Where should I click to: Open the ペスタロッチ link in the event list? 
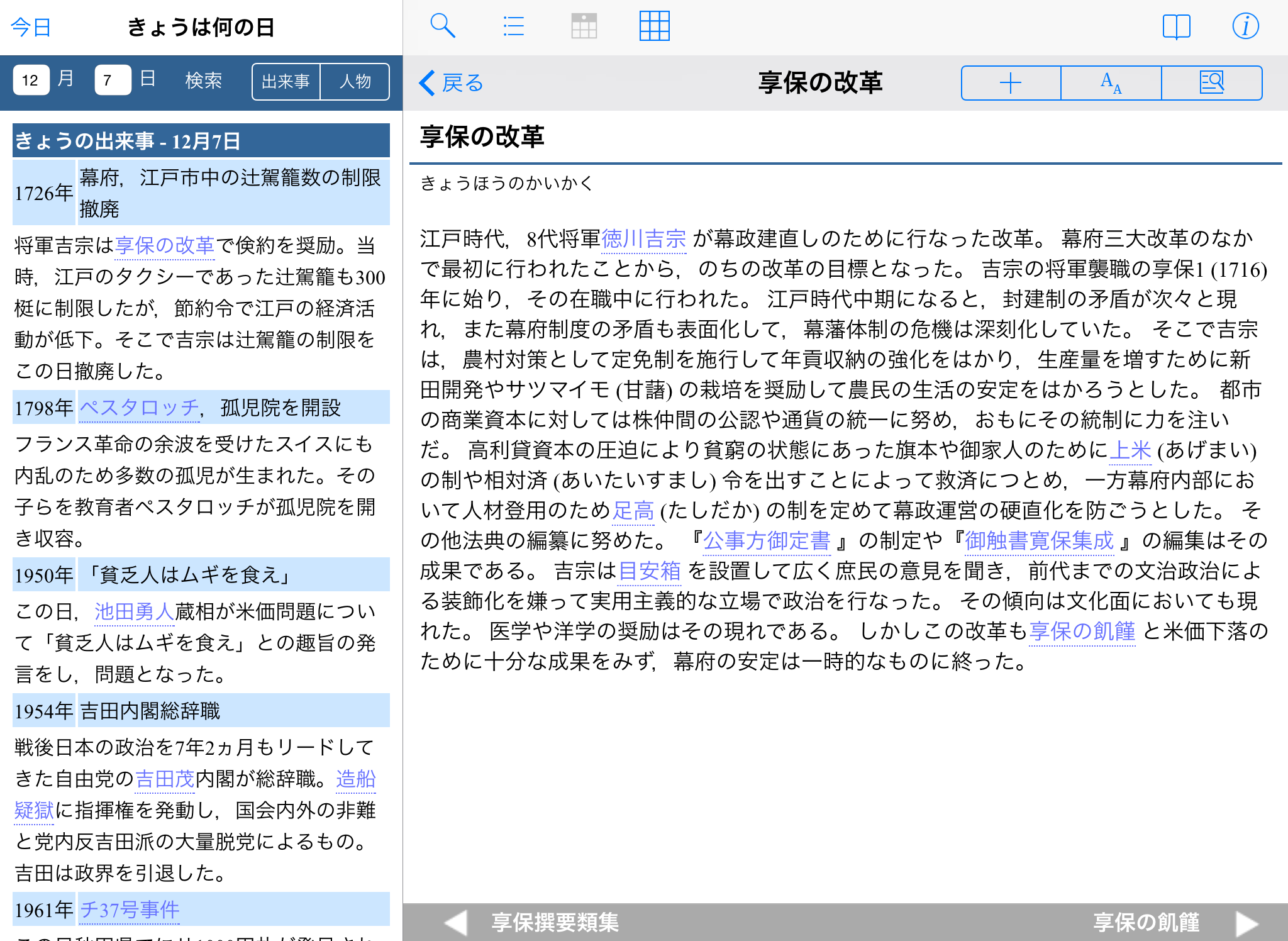tap(139, 408)
